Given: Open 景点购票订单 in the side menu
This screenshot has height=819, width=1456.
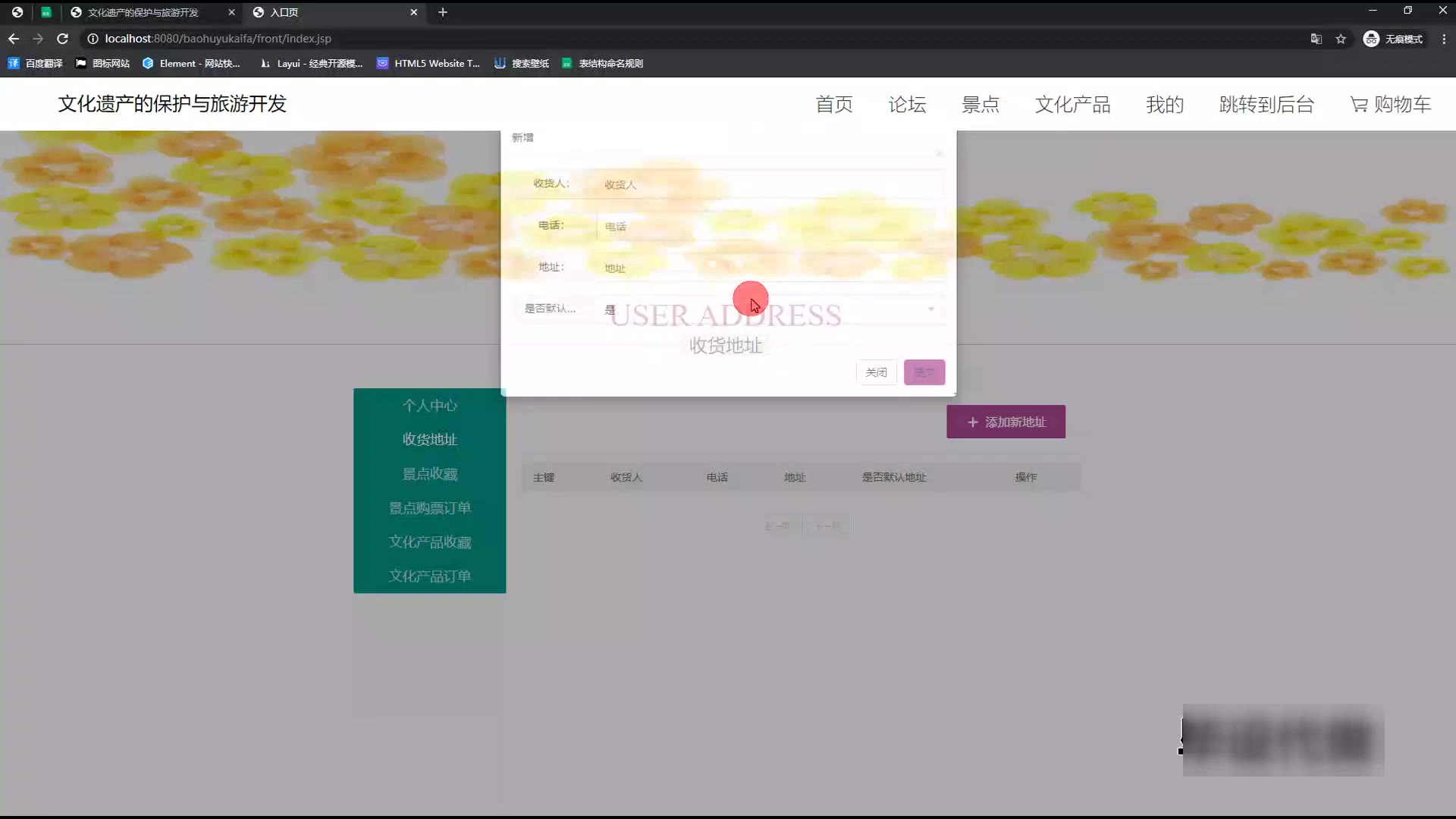Looking at the screenshot, I should coord(429,508).
